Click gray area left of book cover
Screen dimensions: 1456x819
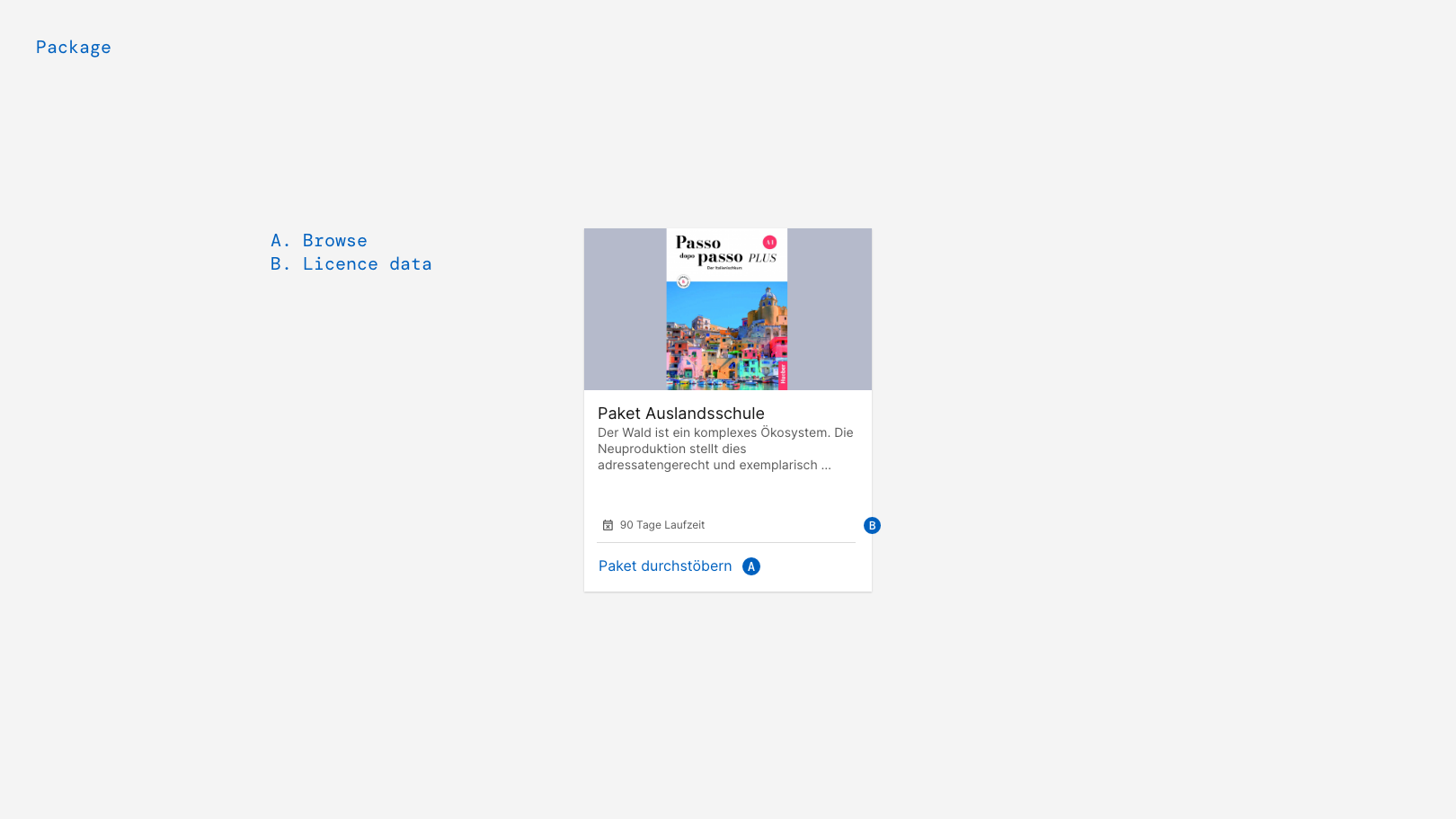625,309
